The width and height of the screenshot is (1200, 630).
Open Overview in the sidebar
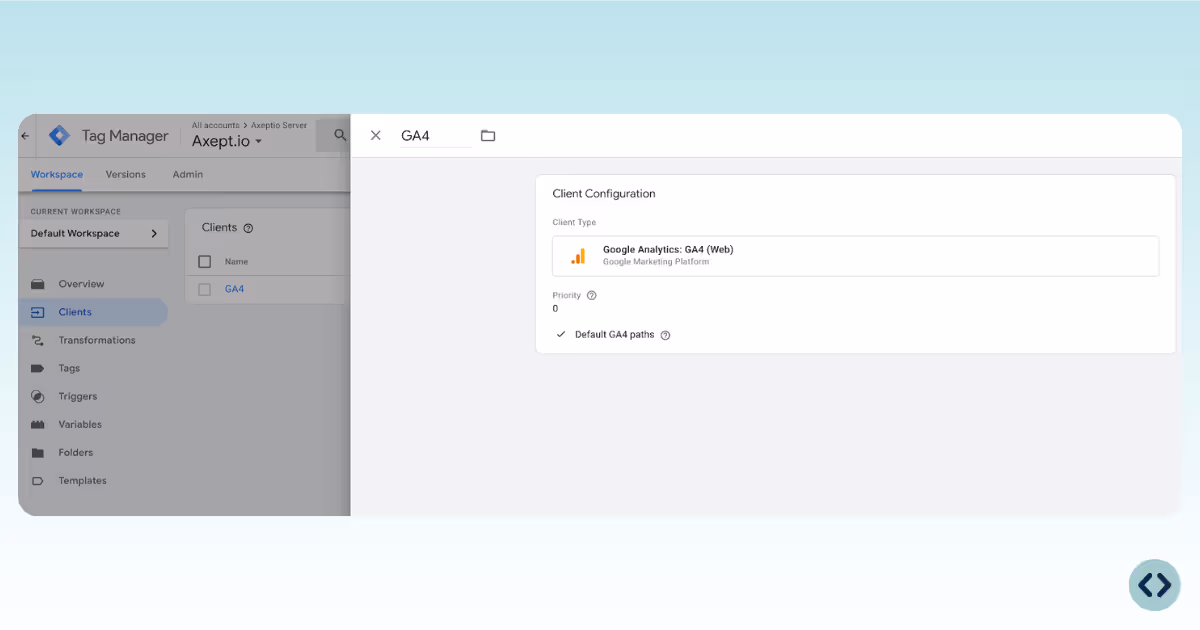tap(81, 284)
